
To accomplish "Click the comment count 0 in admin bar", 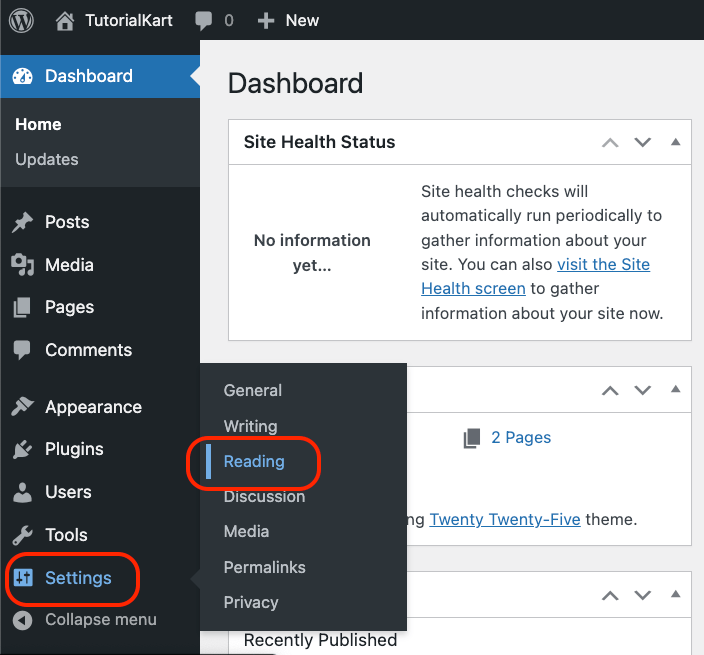I will pos(229,21).
